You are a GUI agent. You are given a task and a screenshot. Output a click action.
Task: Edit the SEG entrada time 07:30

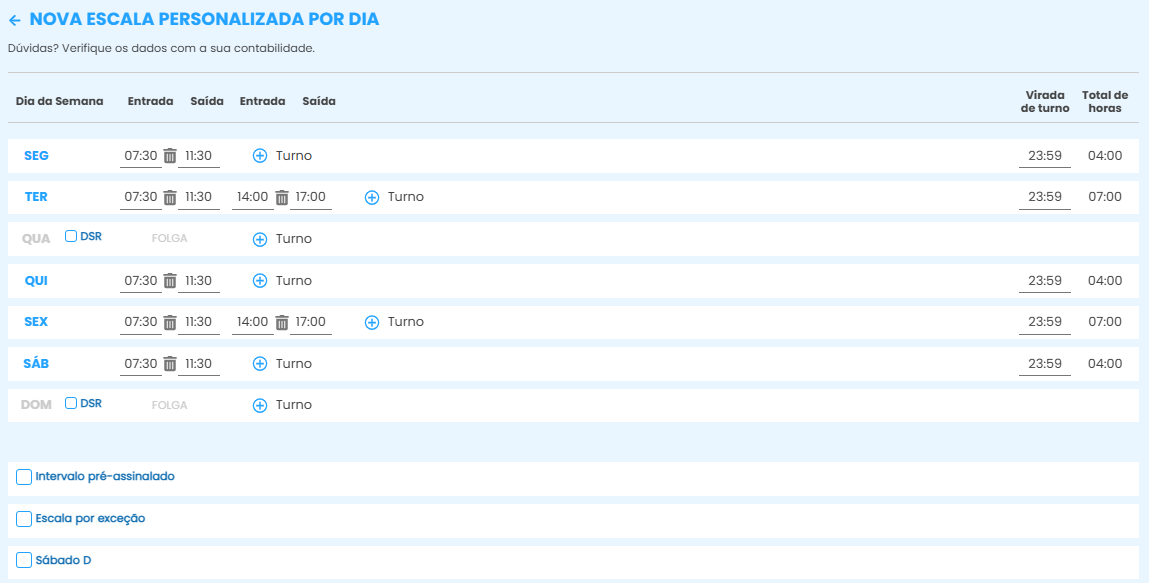(x=140, y=156)
